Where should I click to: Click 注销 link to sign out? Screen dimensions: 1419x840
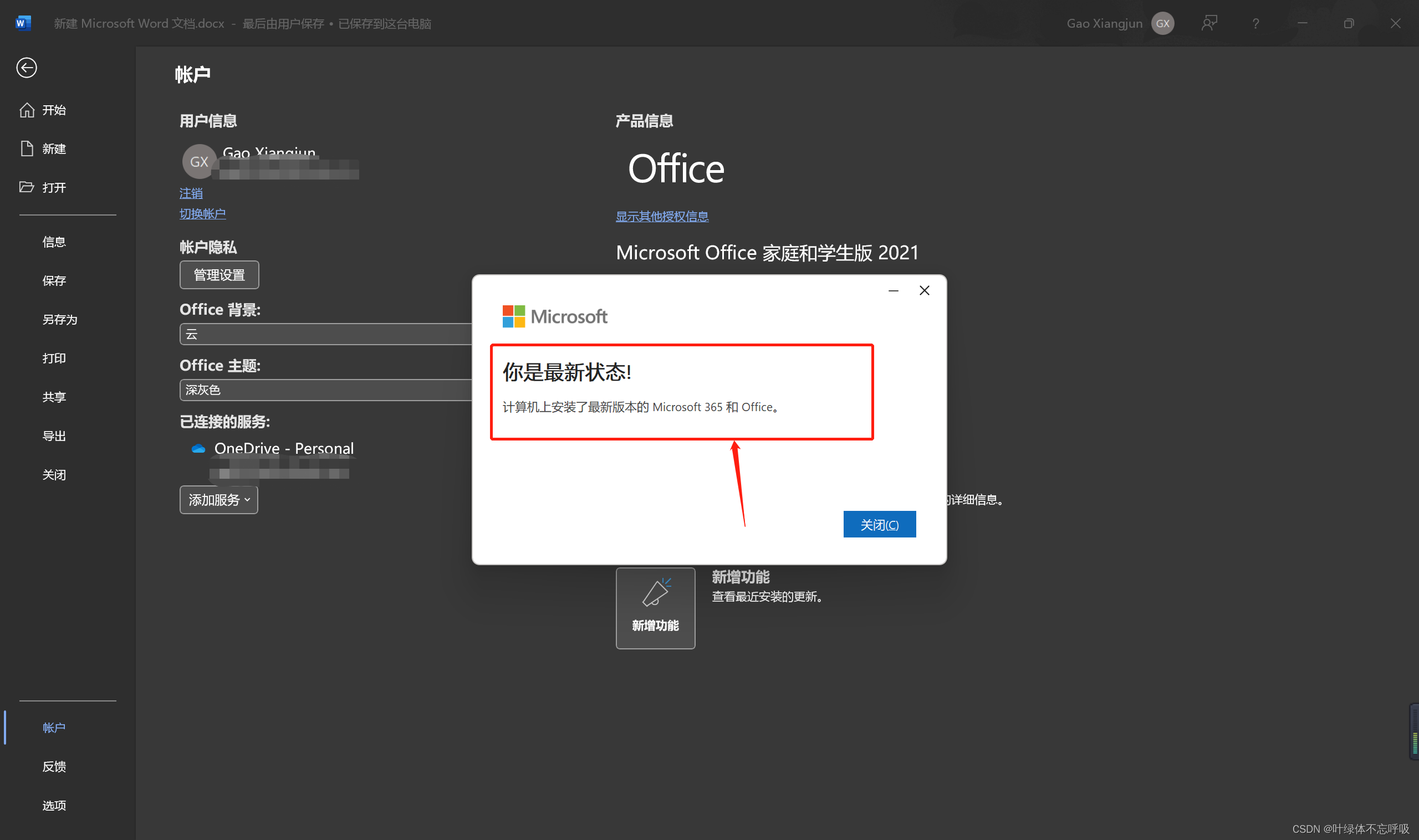(x=191, y=192)
